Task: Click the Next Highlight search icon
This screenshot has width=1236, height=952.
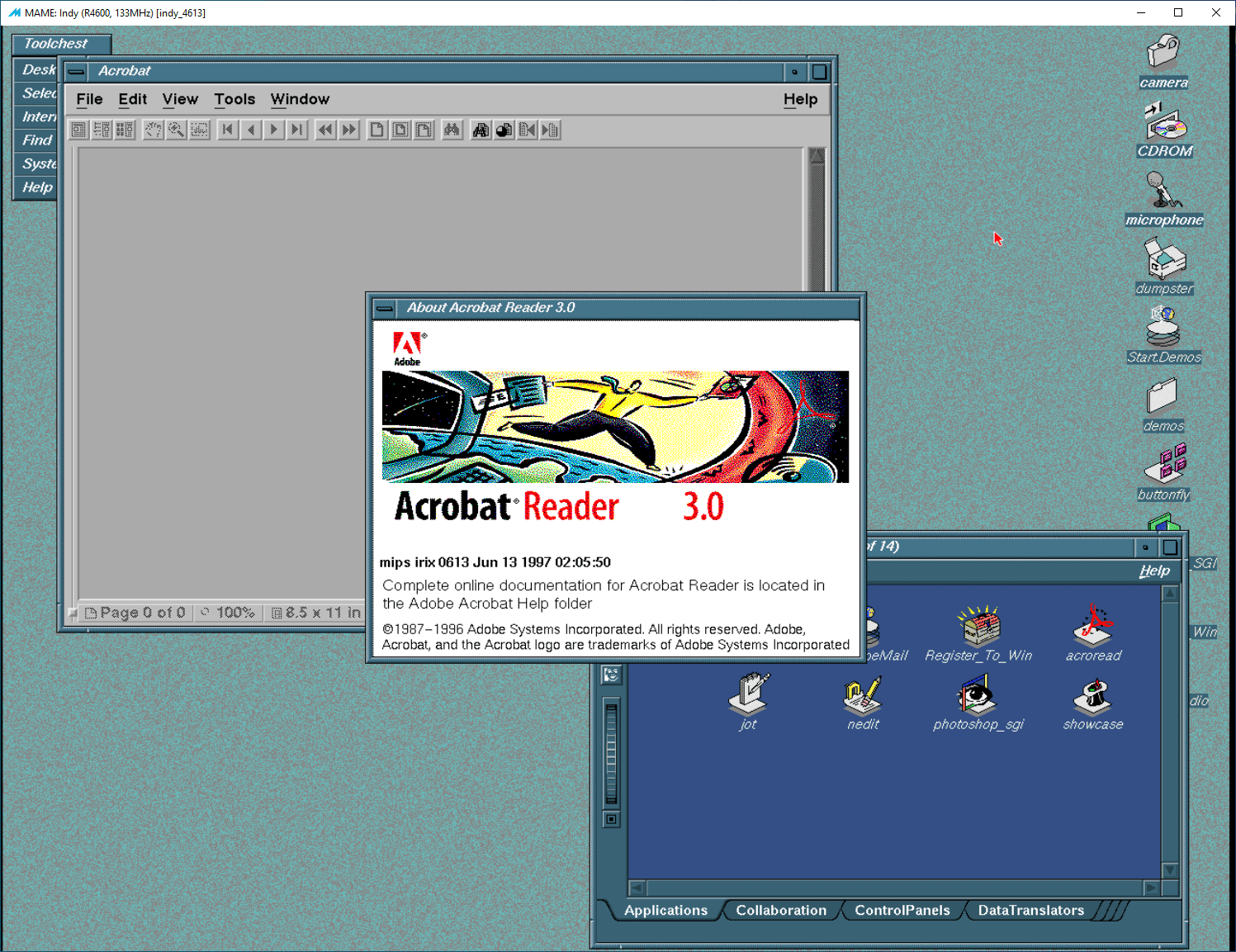Action: (550, 130)
